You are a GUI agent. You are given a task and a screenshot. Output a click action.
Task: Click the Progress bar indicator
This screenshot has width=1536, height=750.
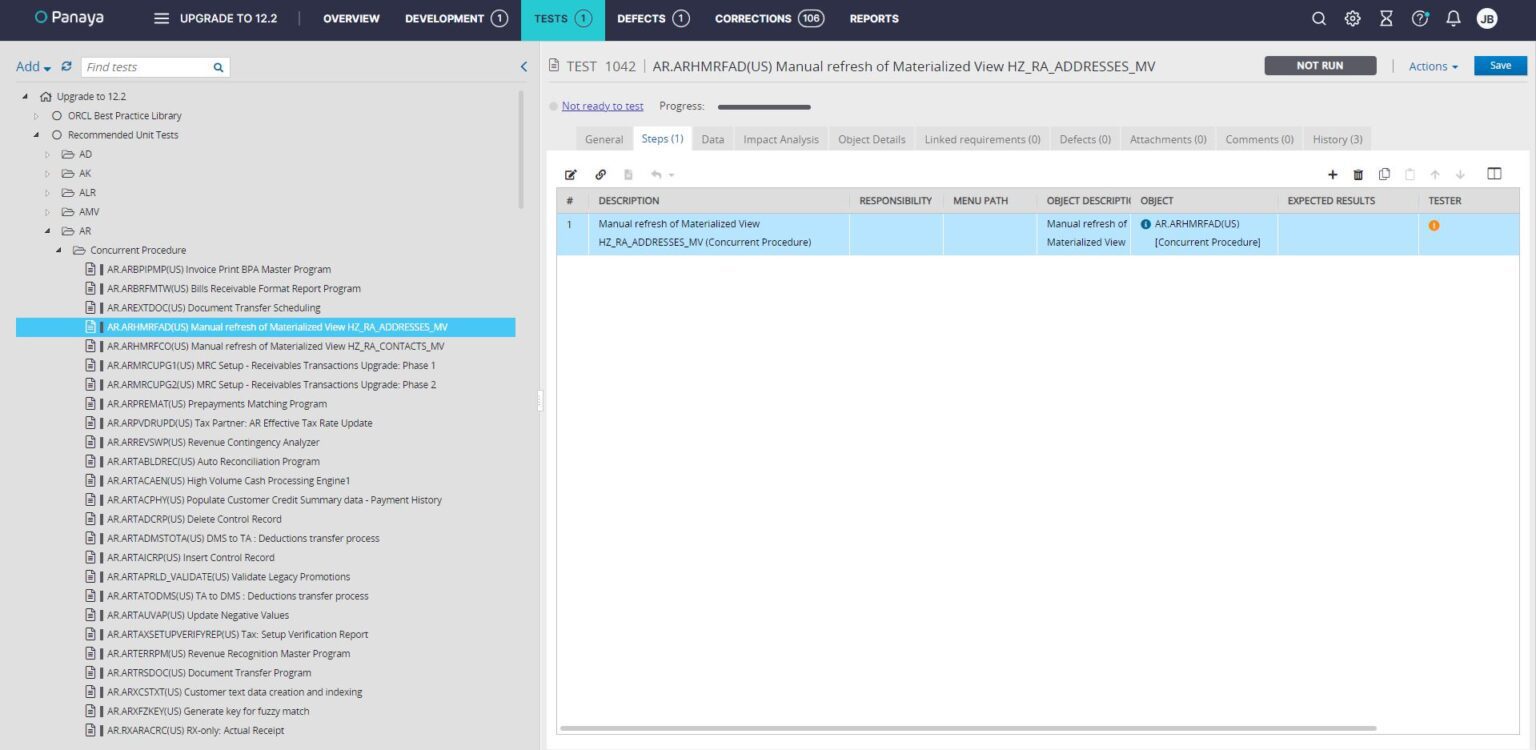(x=764, y=107)
